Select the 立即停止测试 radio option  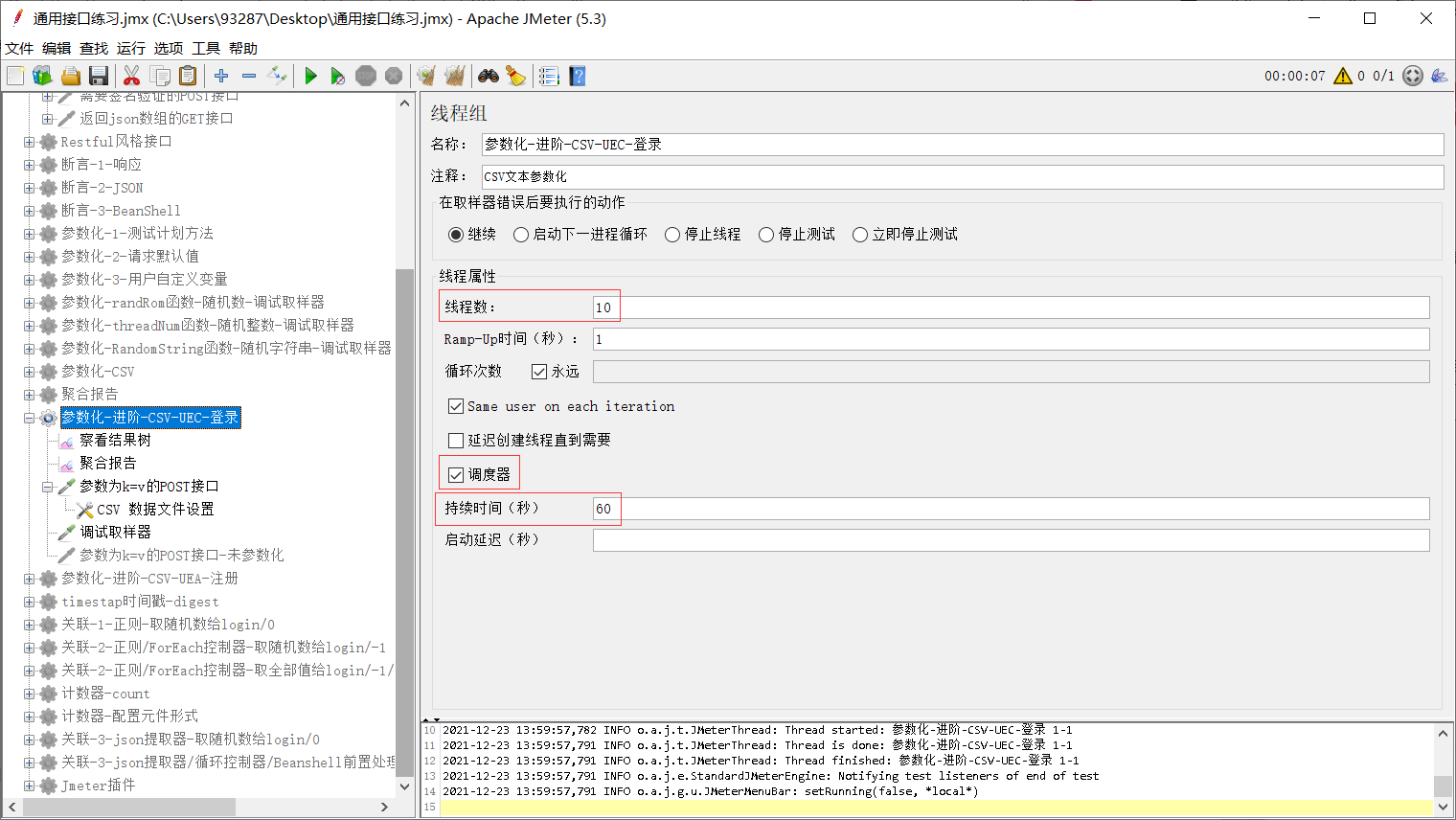[x=860, y=235]
